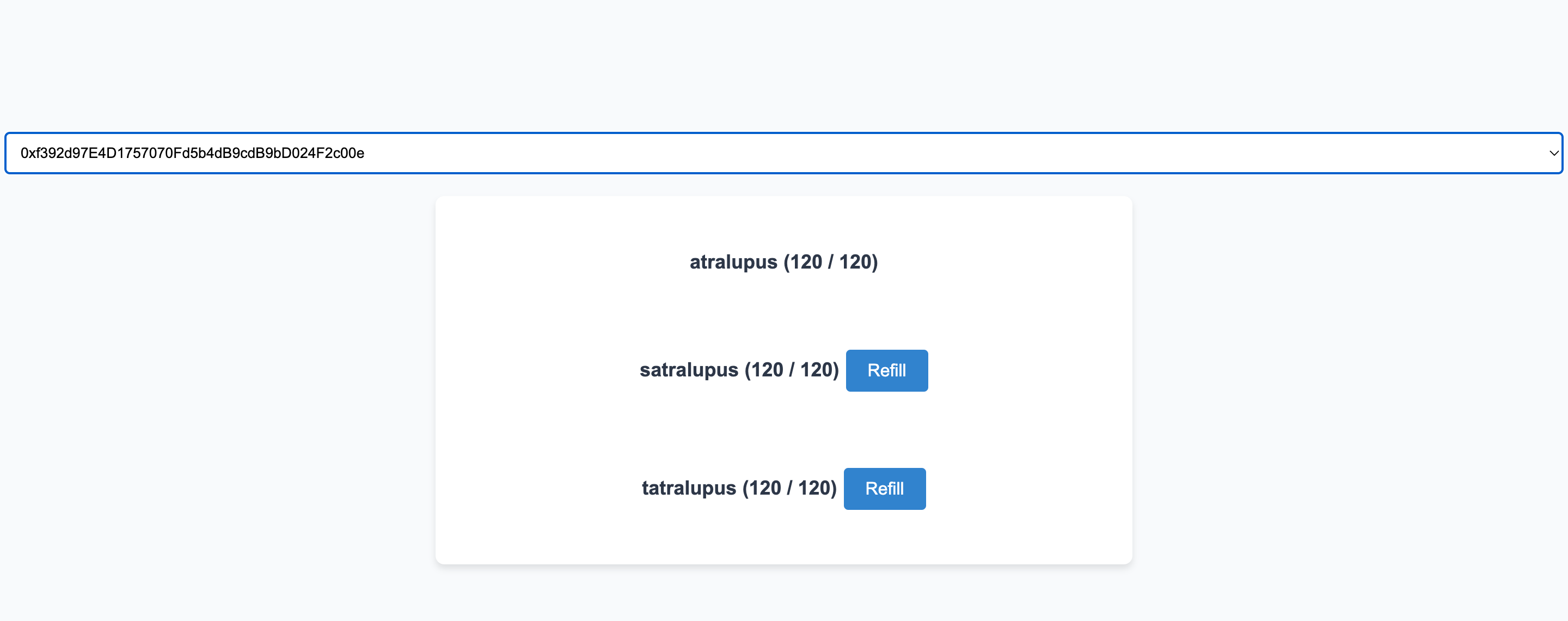Select the atralupus (120 / 120) heading
The height and width of the screenshot is (621, 1568).
coord(783,262)
